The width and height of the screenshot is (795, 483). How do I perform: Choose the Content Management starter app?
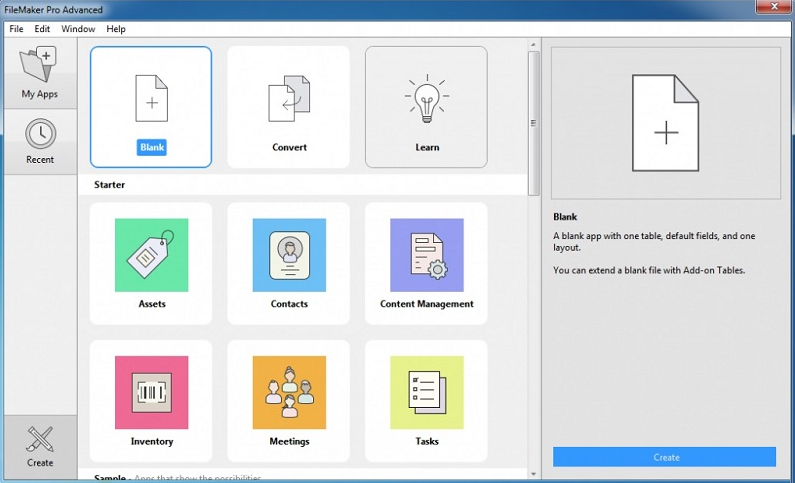(426, 264)
